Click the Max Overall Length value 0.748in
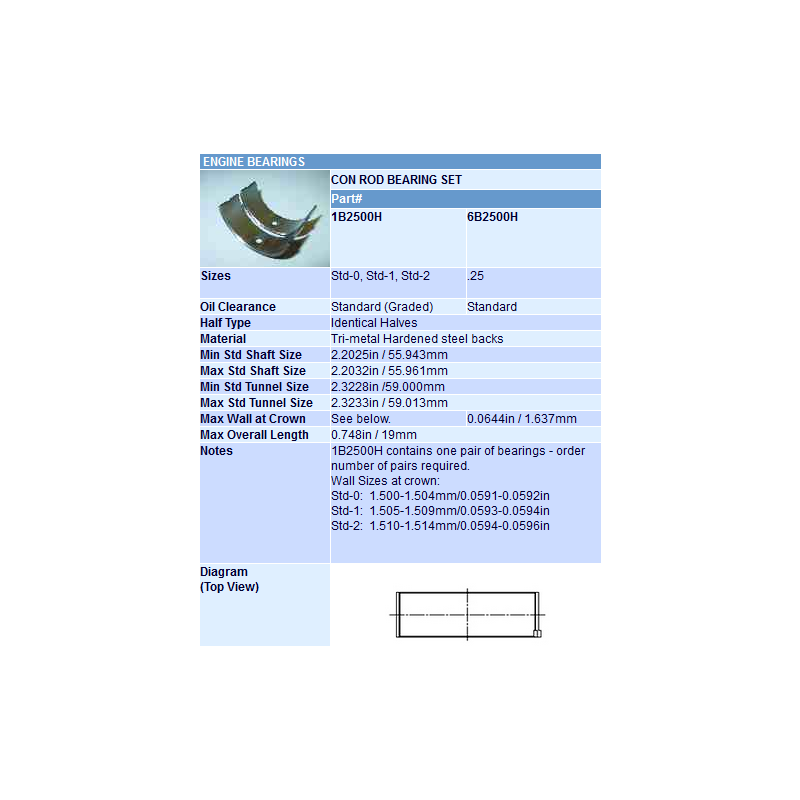 [374, 435]
